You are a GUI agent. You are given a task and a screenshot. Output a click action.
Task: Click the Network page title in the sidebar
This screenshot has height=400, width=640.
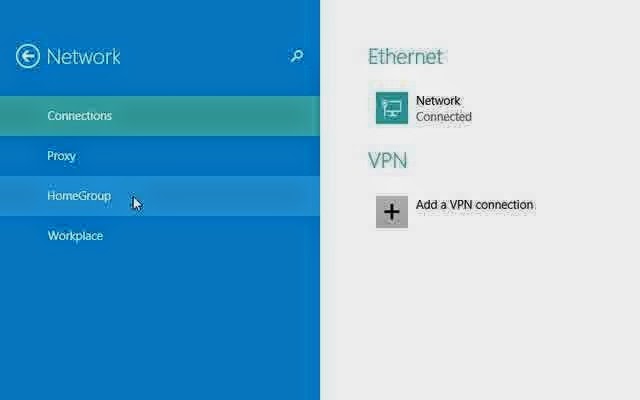pyautogui.click(x=84, y=56)
